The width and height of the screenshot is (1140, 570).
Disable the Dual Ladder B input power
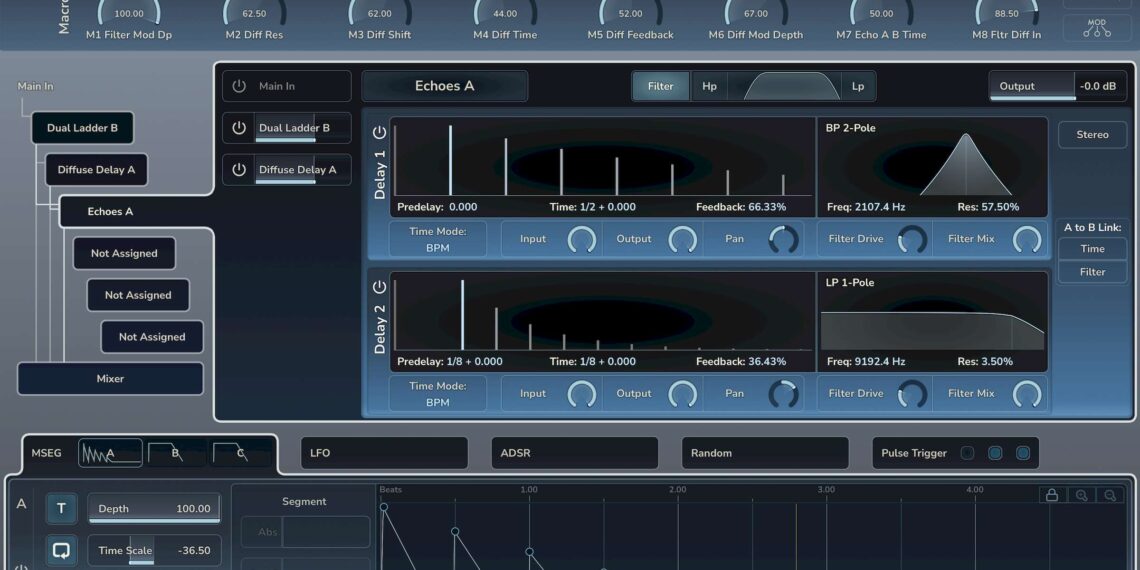(238, 128)
